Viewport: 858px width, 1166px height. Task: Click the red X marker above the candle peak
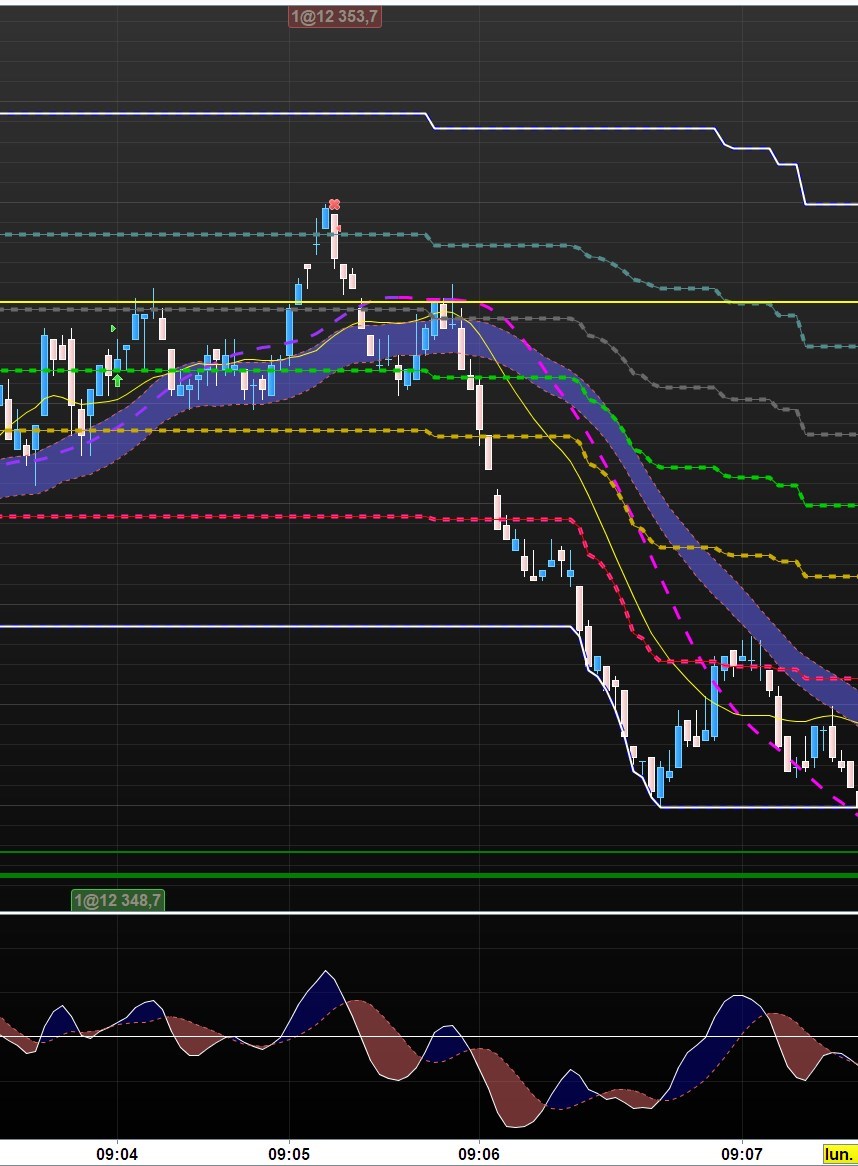(335, 204)
